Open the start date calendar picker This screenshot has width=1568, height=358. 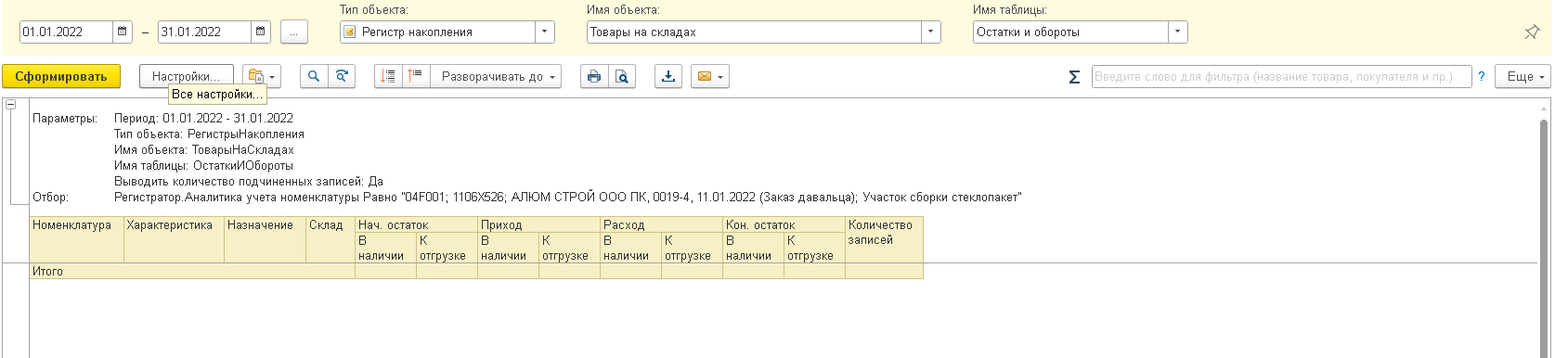click(123, 32)
